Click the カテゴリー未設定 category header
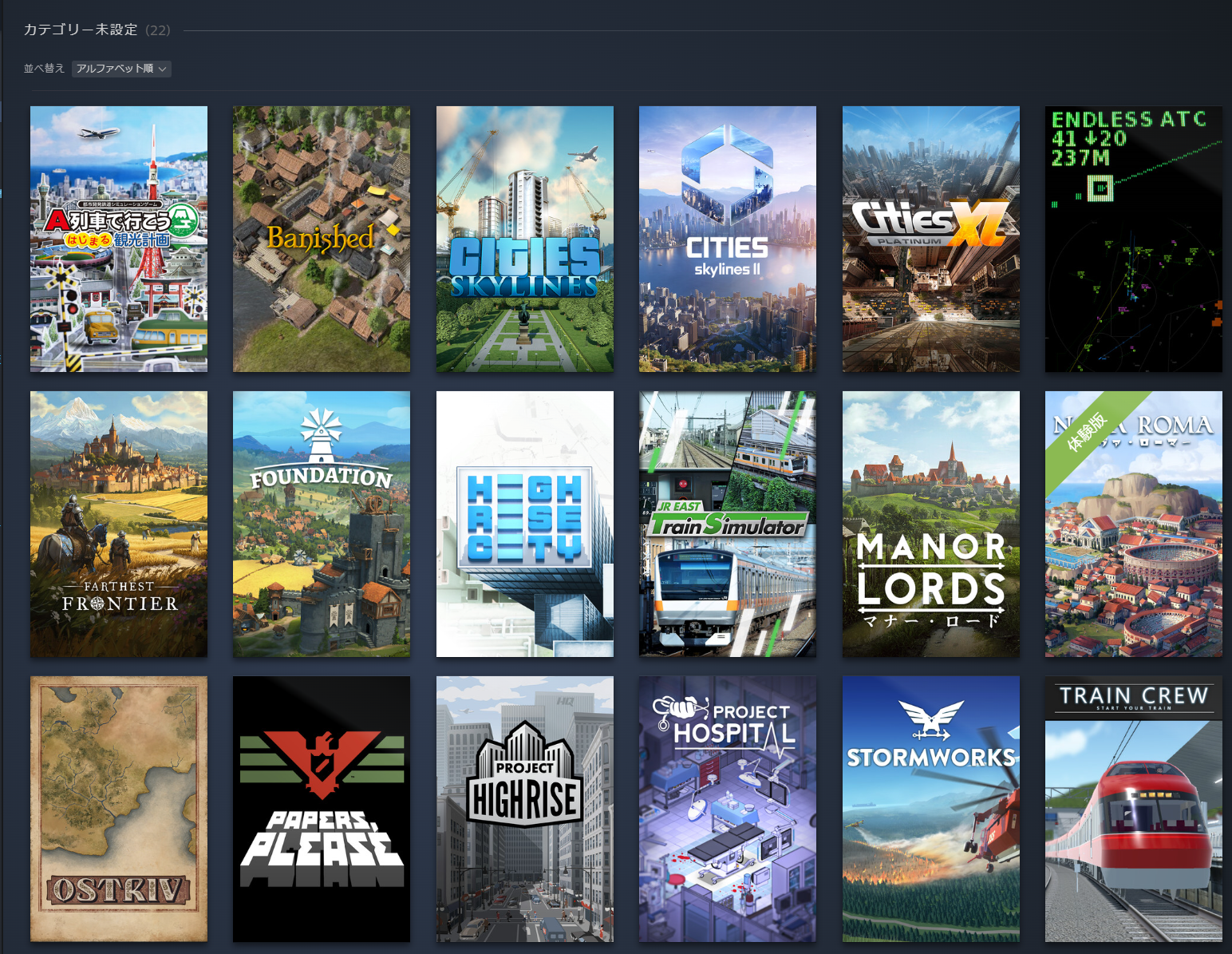 [81, 30]
